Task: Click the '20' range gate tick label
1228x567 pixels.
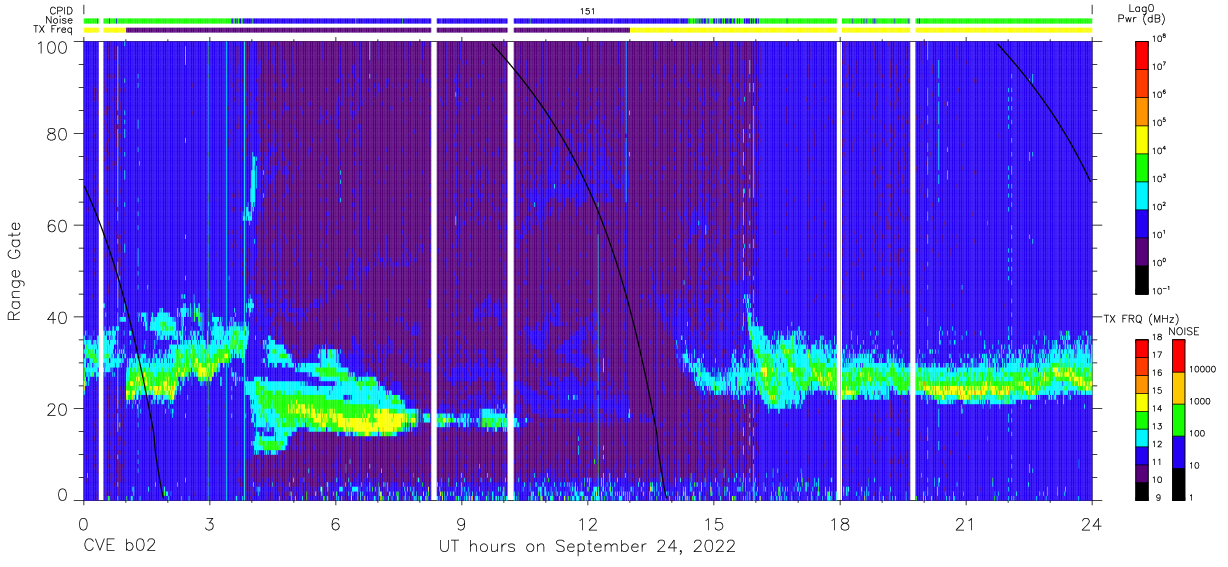Action: tap(58, 408)
